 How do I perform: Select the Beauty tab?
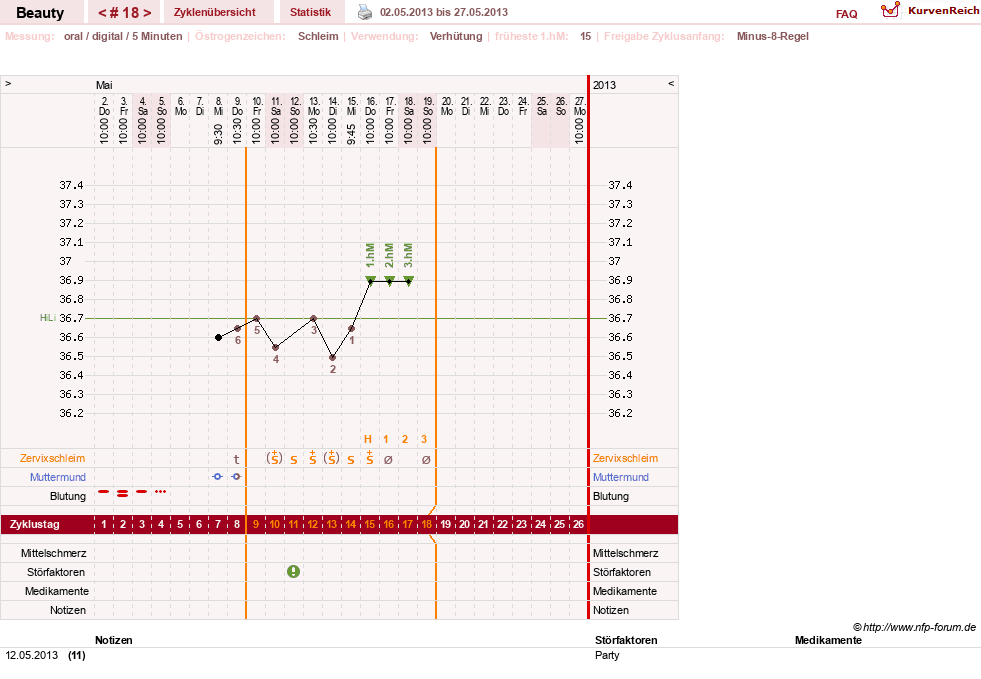click(41, 13)
